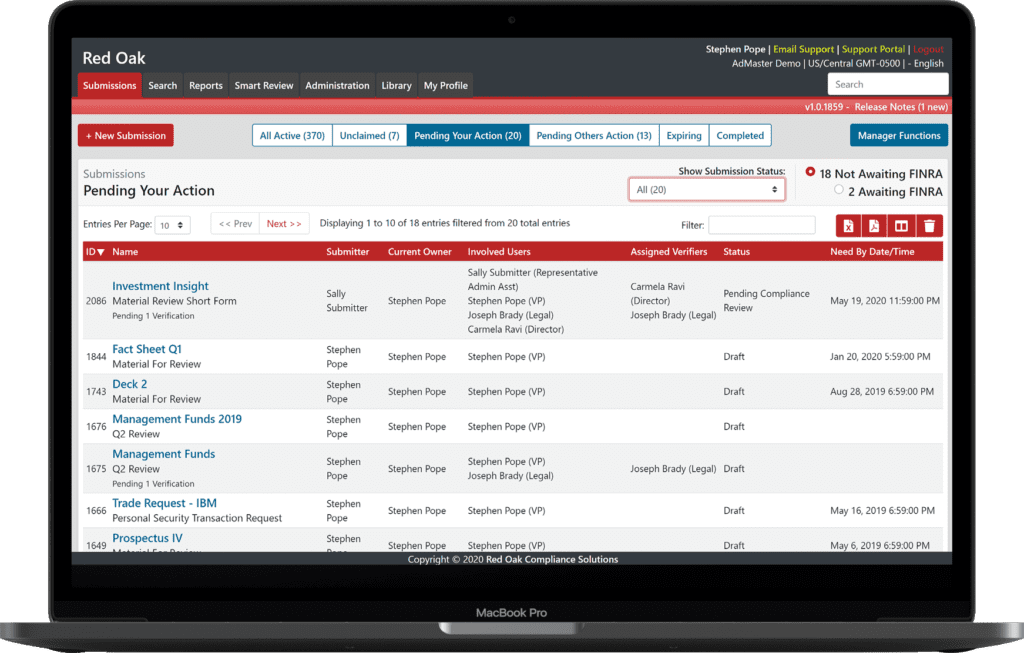Click the date 'Aug 28, 2019 6:59:00 PM'
The image size is (1024, 653).
[x=882, y=392]
